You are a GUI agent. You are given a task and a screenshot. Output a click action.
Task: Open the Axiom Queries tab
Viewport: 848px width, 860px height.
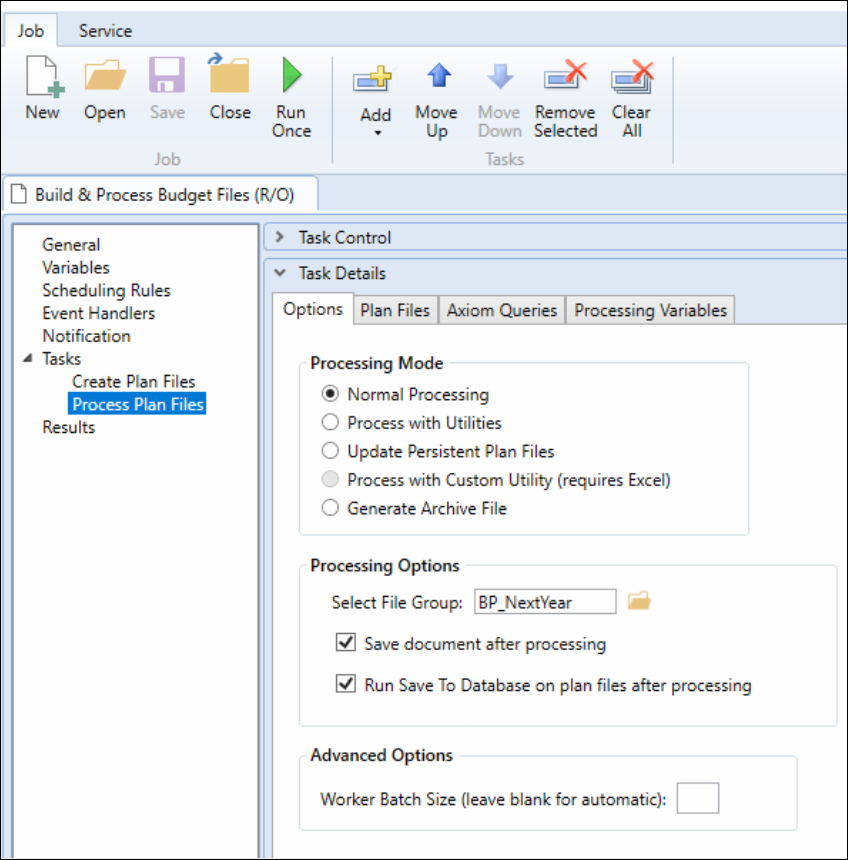(x=501, y=310)
